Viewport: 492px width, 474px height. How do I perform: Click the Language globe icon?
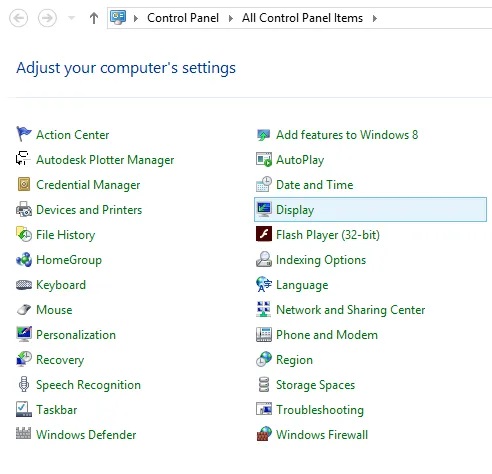[x=264, y=284]
